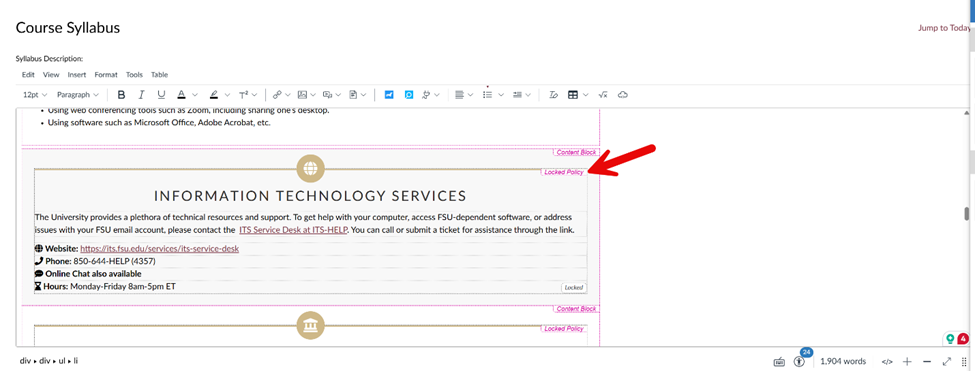Expand the alignment options arrow
This screenshot has height=371, width=975.
pos(470,95)
